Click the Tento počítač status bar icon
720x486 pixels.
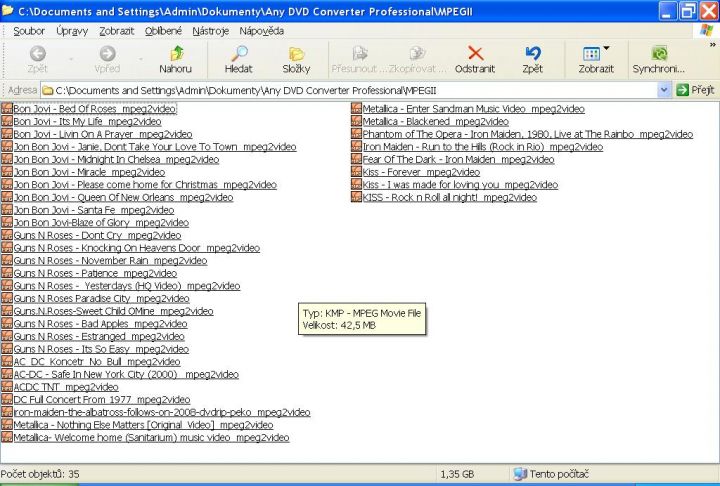pyautogui.click(x=520, y=474)
